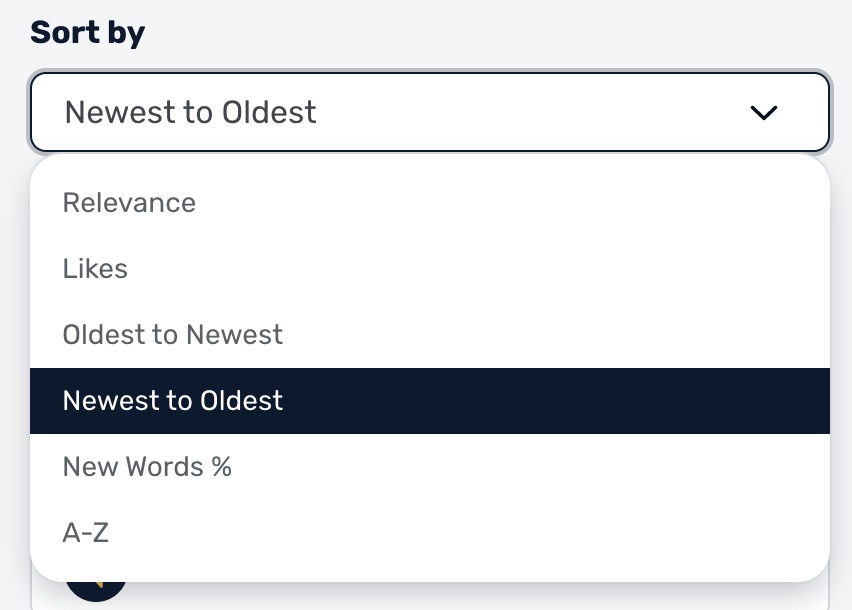Click the white padding below the A-Z option
Screen dimensions: 852x610
pyautogui.click(x=430, y=570)
